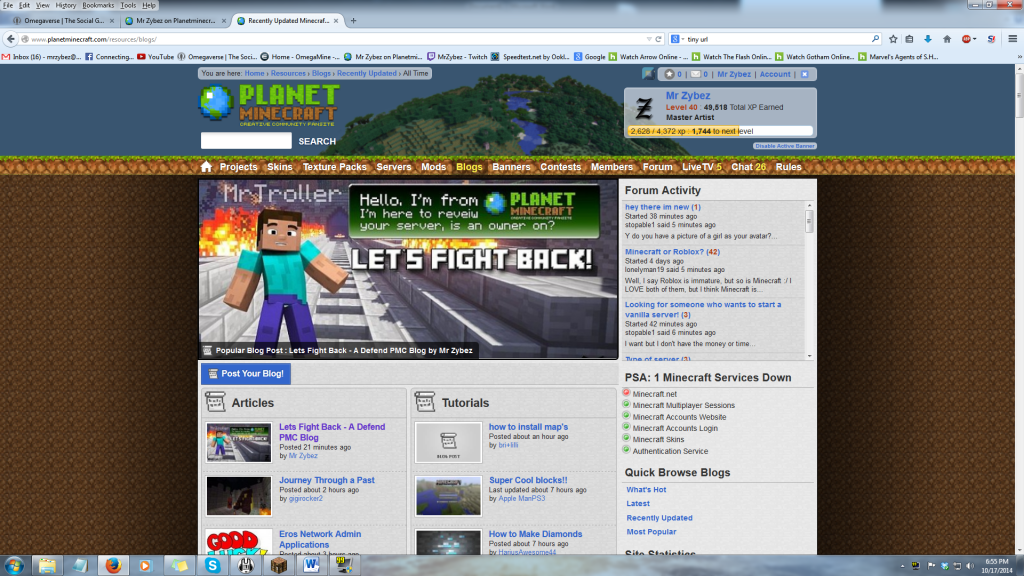Switch to Firefox in the taskbar

(113, 565)
